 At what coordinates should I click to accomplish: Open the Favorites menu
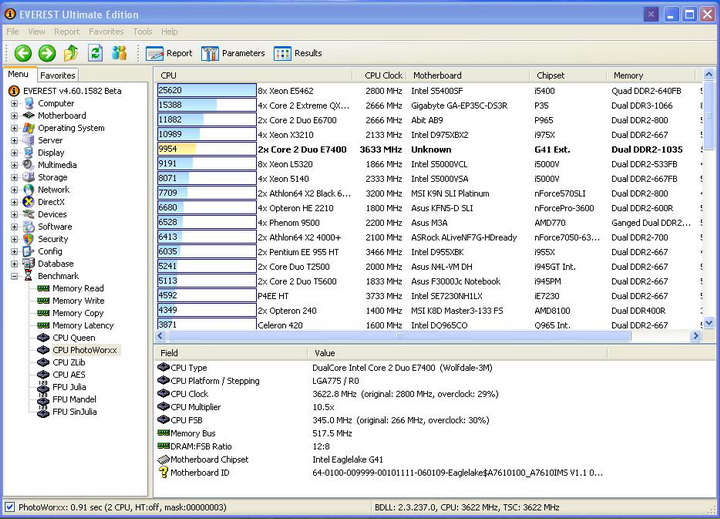pos(106,32)
